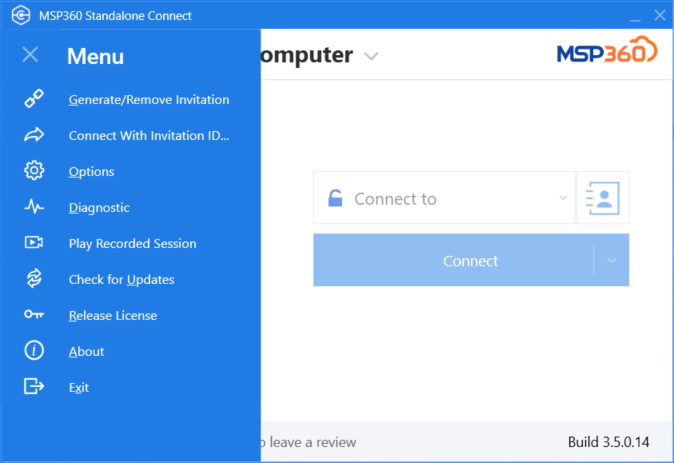Choose Exit in the menu
The image size is (674, 463).
pyautogui.click(x=79, y=387)
